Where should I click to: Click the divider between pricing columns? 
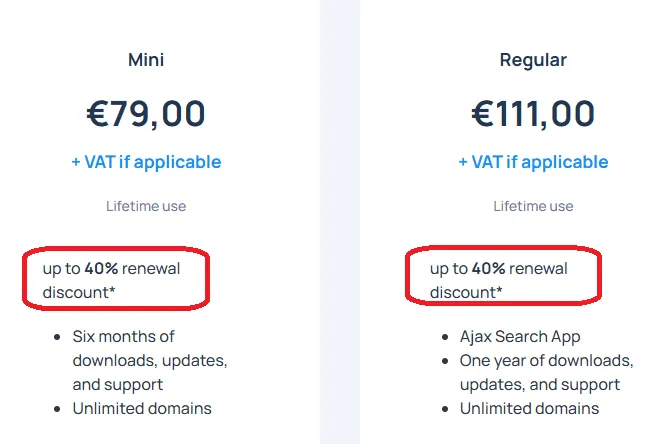point(340,222)
